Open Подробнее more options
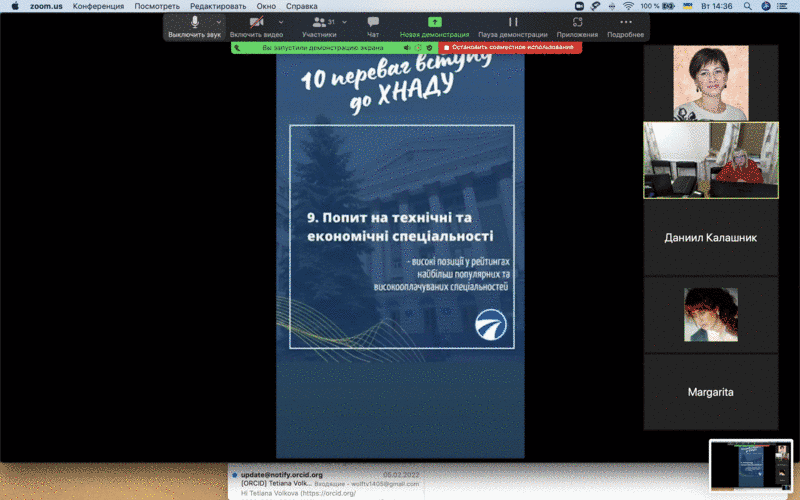 (626, 27)
